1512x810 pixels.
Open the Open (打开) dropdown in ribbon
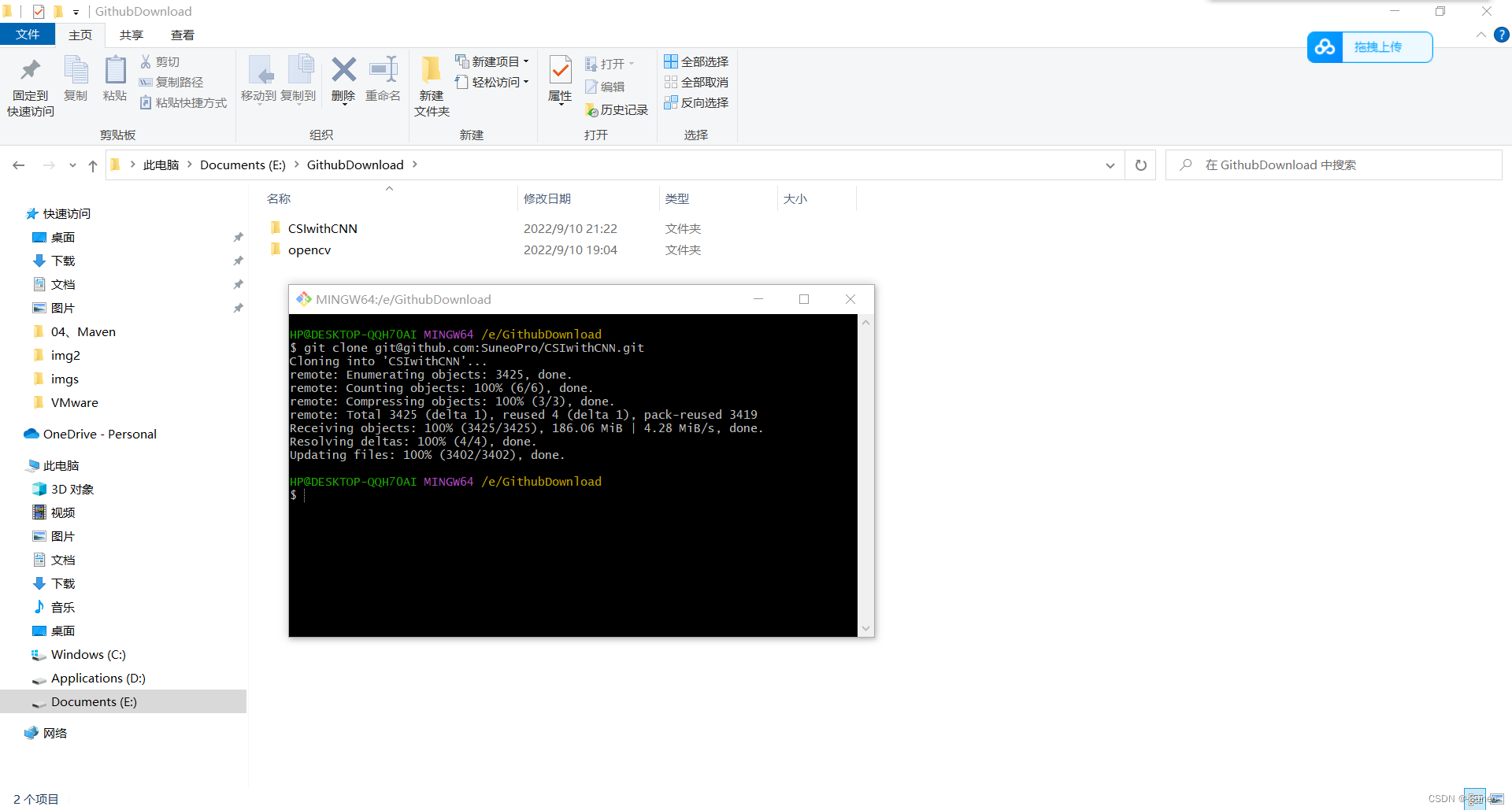pos(610,64)
